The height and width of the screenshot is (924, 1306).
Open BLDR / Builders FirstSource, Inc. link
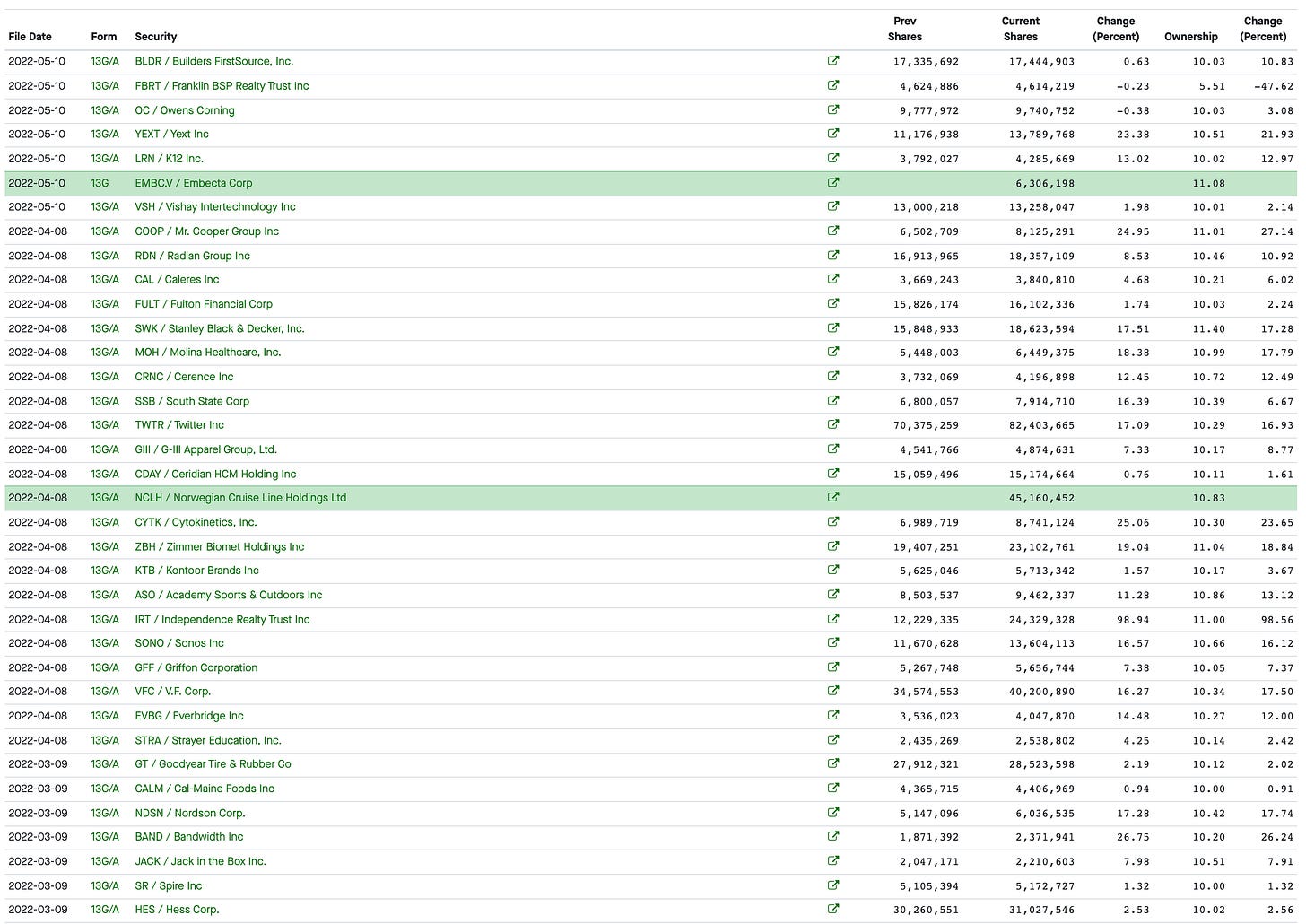pyautogui.click(x=214, y=61)
